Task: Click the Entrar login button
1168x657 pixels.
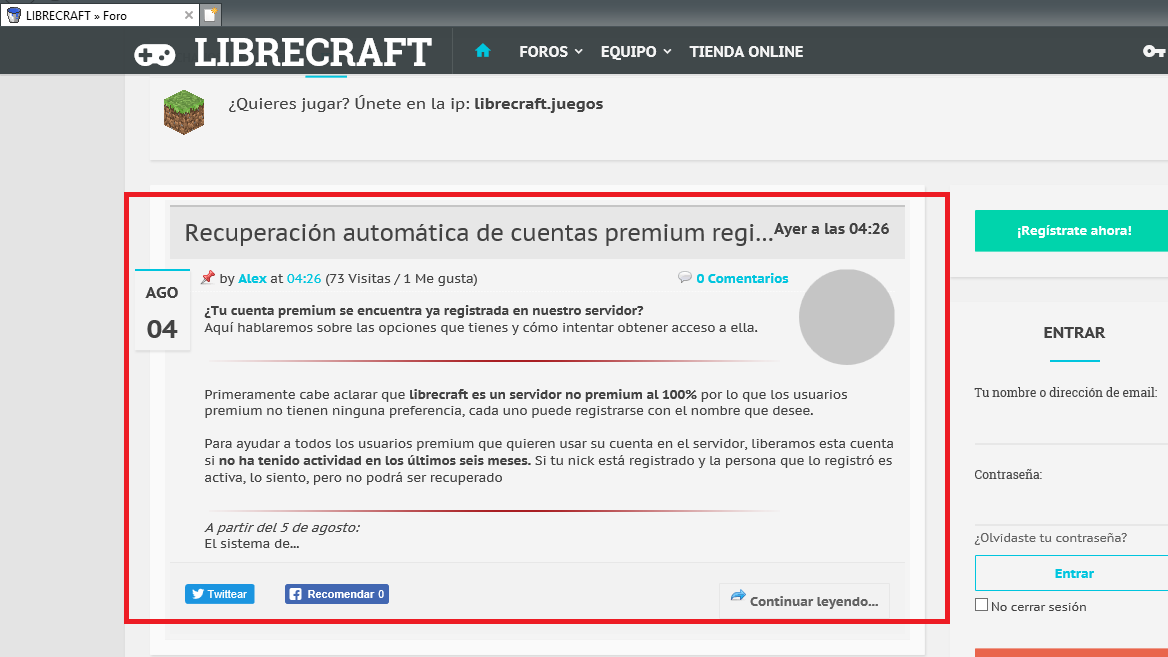Action: [x=1073, y=574]
